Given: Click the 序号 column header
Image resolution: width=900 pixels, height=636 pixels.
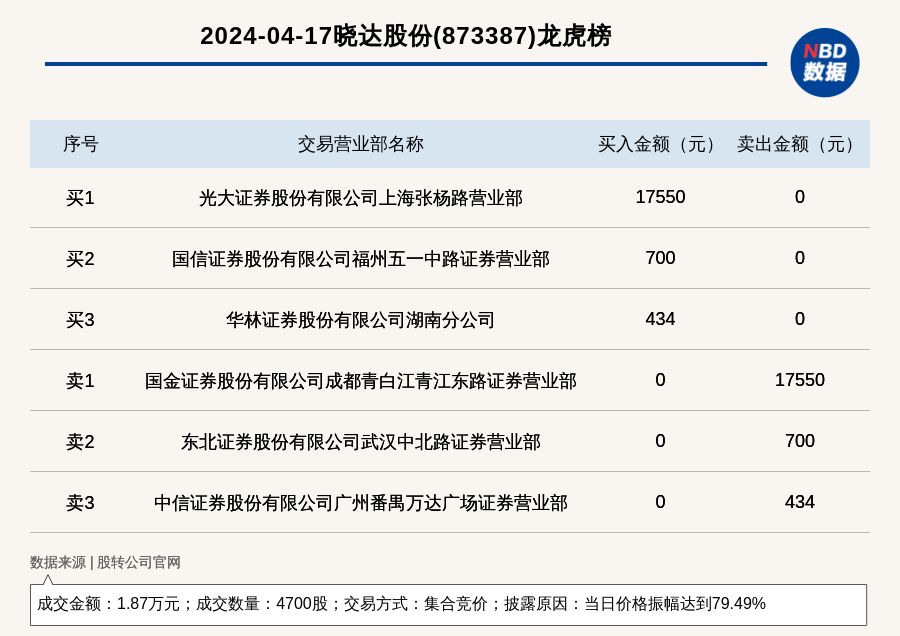Looking at the screenshot, I should point(80,144).
